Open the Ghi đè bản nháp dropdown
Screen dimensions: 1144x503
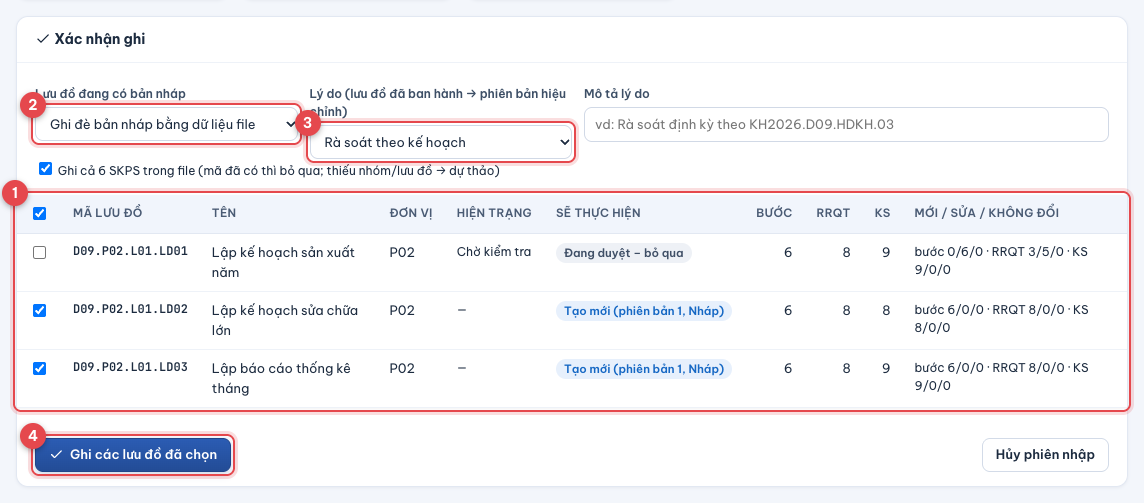(166, 125)
